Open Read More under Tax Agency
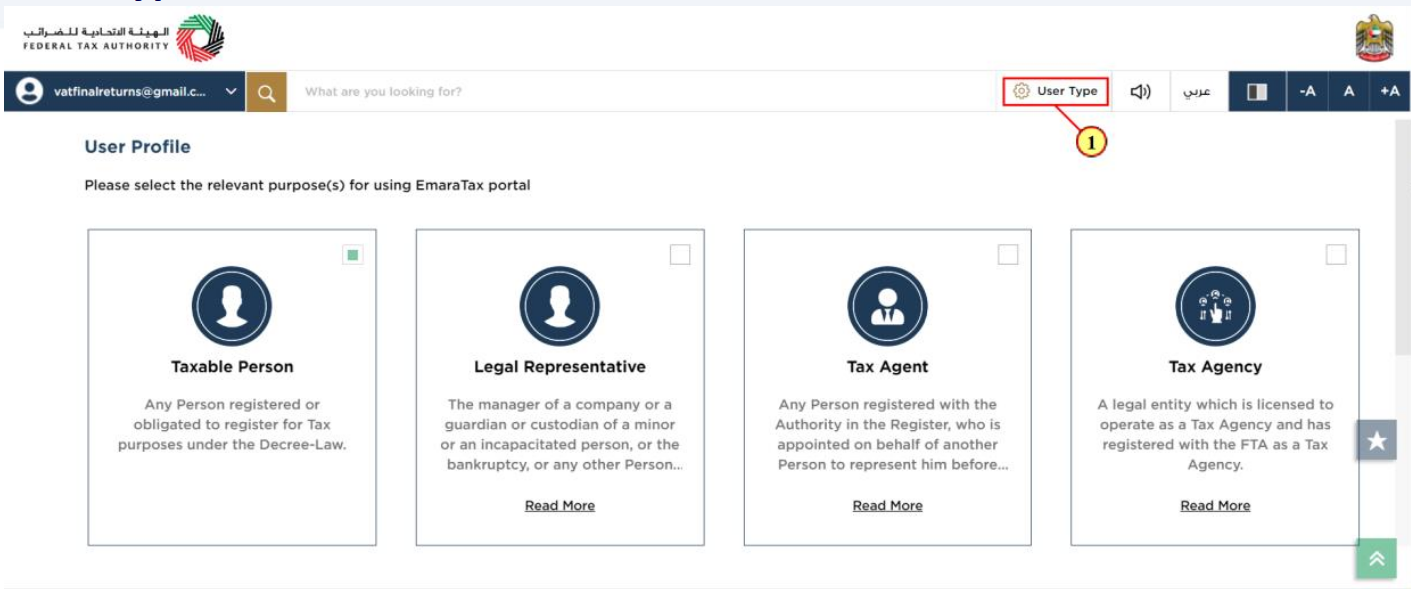 (1215, 506)
